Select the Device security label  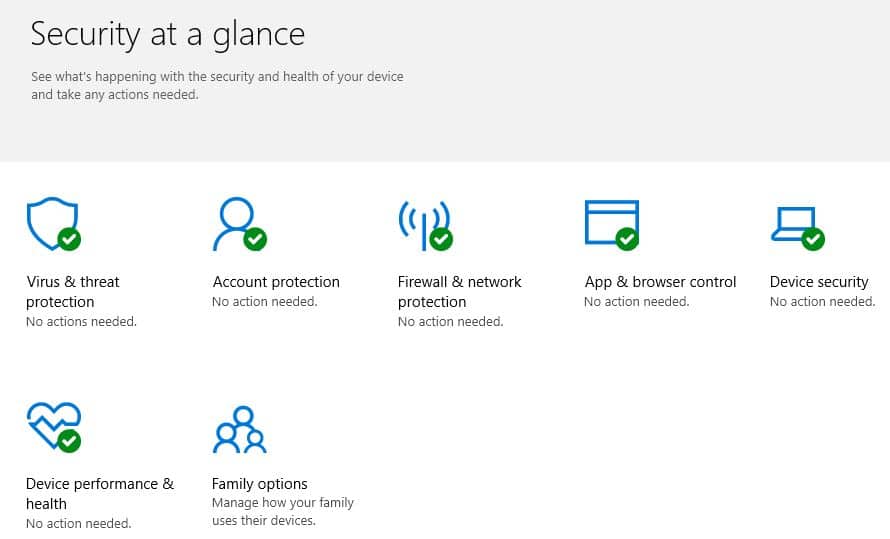click(819, 282)
